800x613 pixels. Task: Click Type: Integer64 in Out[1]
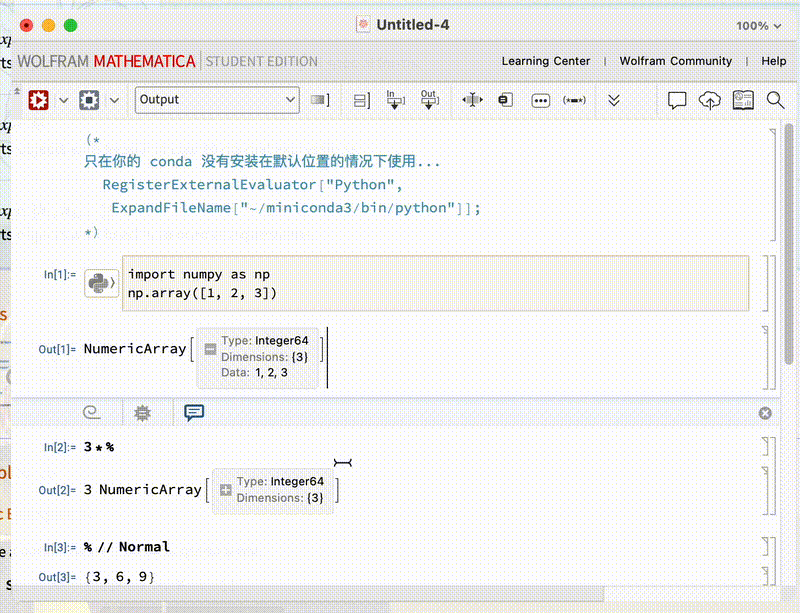[x=265, y=340]
